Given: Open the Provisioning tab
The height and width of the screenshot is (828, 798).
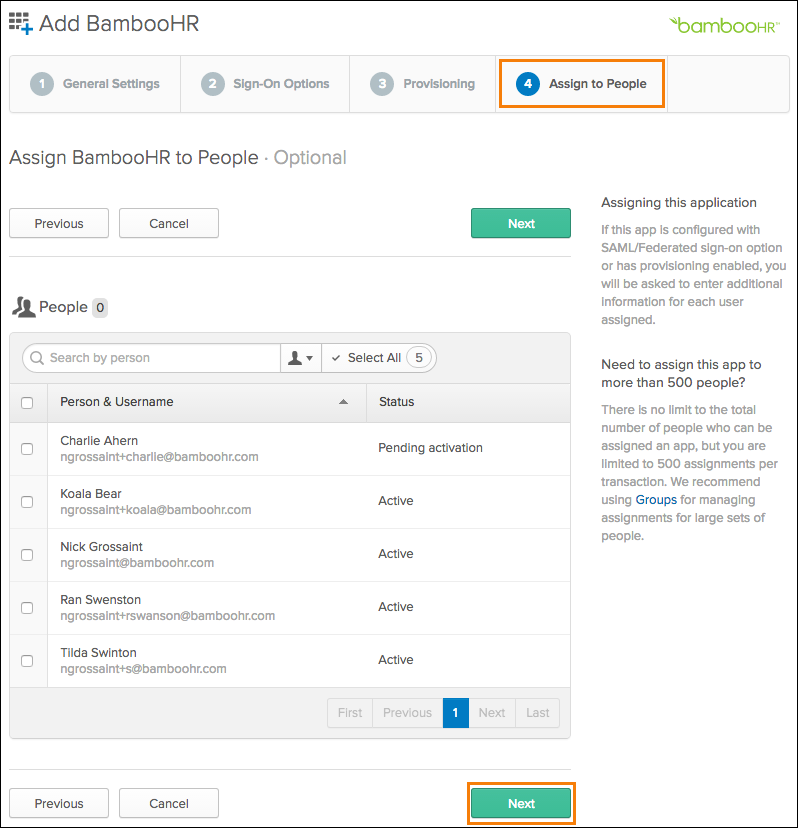Looking at the screenshot, I should pos(423,84).
